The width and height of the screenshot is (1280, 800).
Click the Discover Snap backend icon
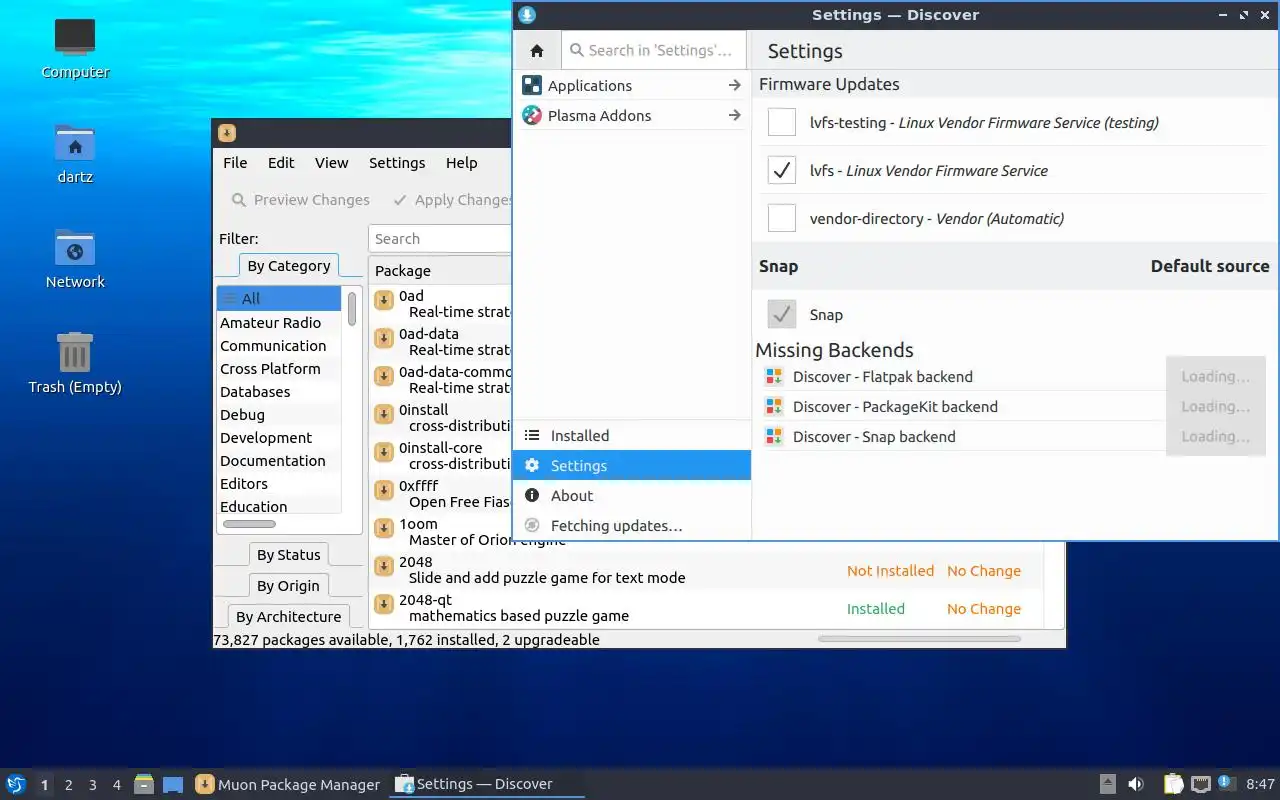click(773, 436)
